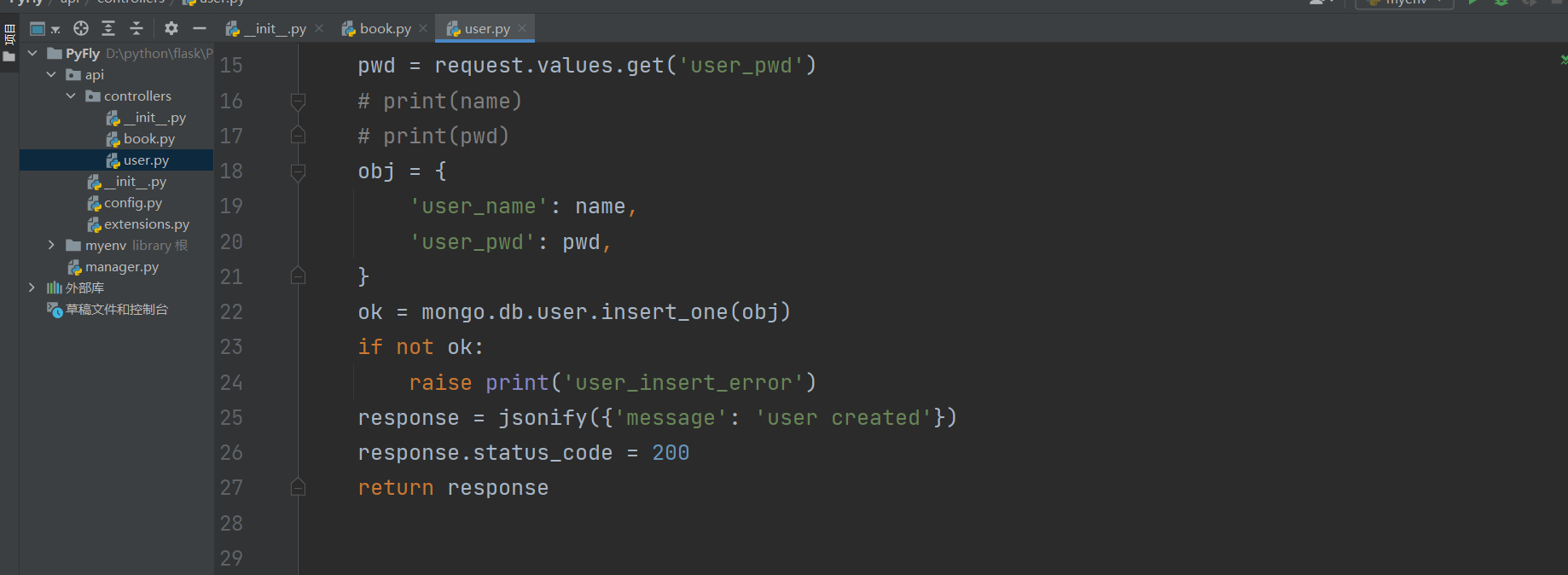Viewport: 1568px width, 575px height.
Task: Click the 200 status code value
Action: click(x=671, y=453)
